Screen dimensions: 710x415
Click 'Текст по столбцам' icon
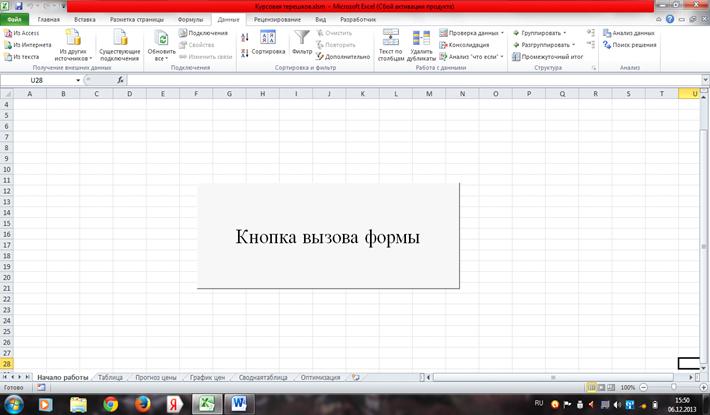point(390,38)
